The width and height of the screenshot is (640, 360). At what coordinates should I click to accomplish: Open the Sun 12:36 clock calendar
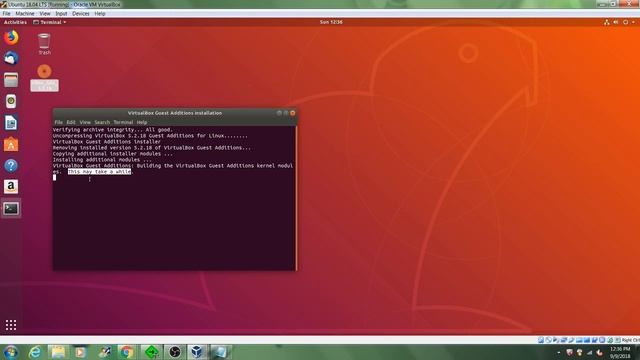(331, 22)
